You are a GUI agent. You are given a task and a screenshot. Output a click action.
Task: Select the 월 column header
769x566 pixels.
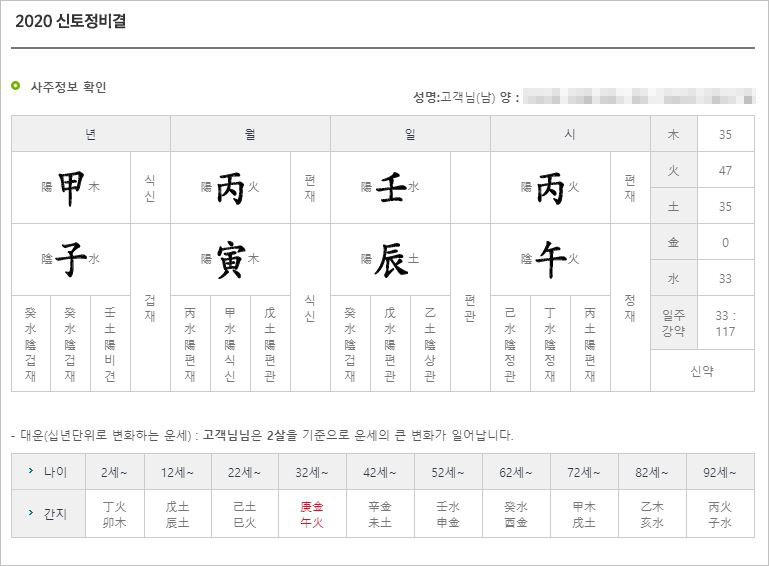[x=250, y=133]
